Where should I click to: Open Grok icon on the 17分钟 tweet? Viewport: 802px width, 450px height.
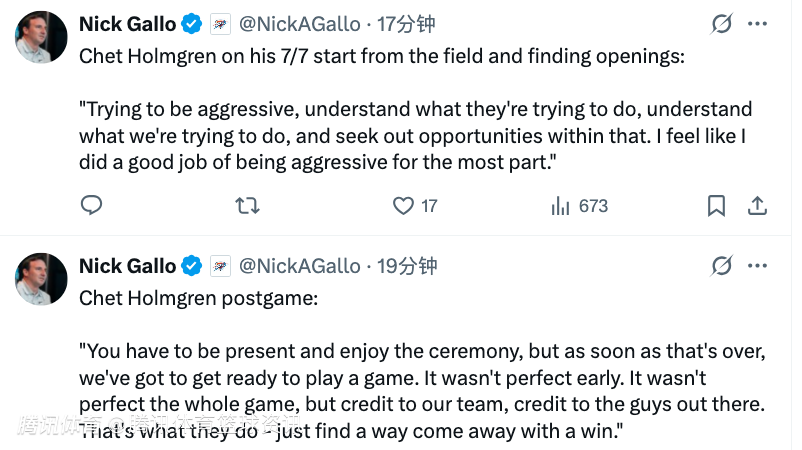tap(720, 23)
